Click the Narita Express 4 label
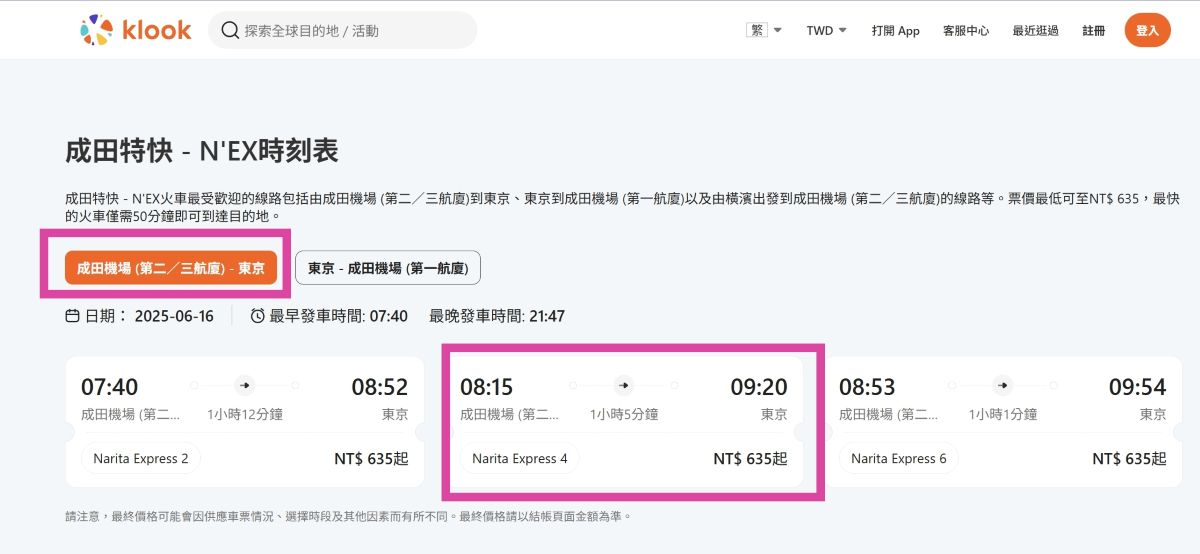Image resolution: width=1200 pixels, height=554 pixels. click(x=520, y=458)
